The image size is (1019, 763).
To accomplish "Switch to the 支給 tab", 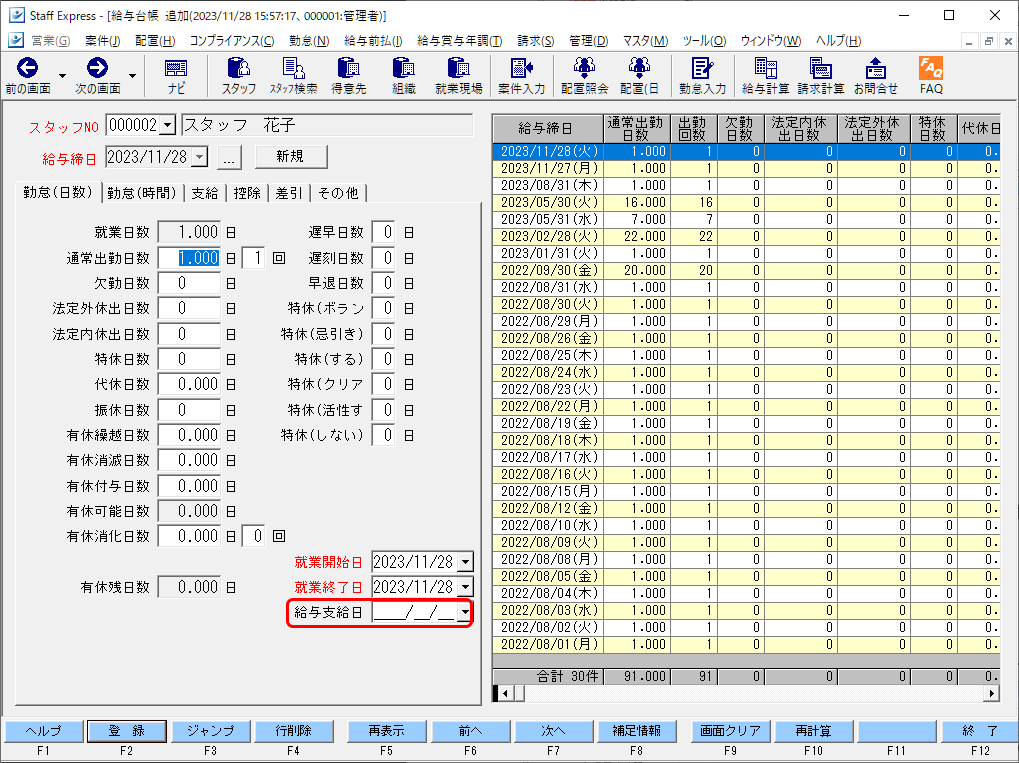I will click(x=205, y=193).
